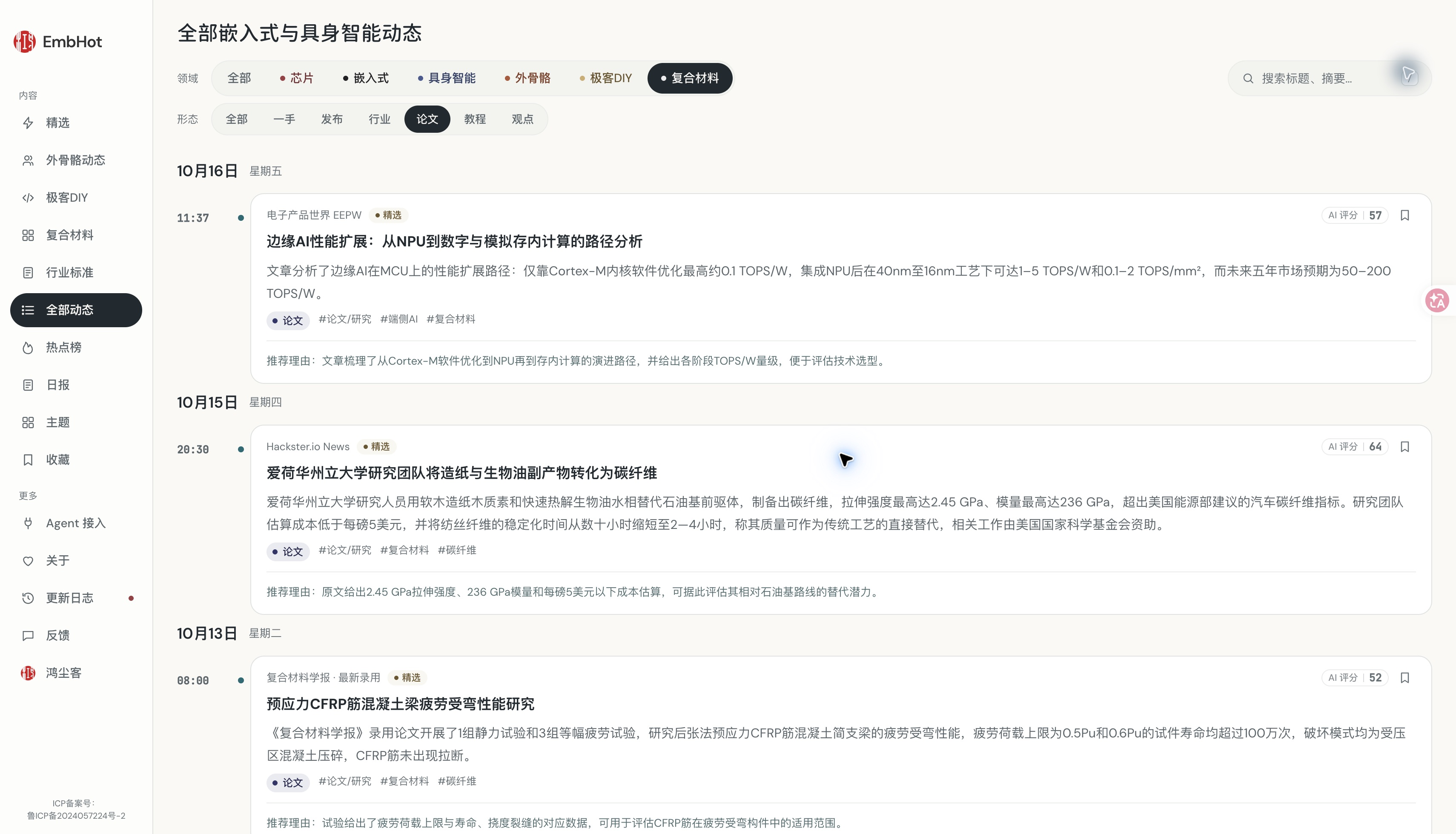Bookmark the 预应力CFRP筋 article
This screenshot has height=834, width=1456.
click(1404, 677)
